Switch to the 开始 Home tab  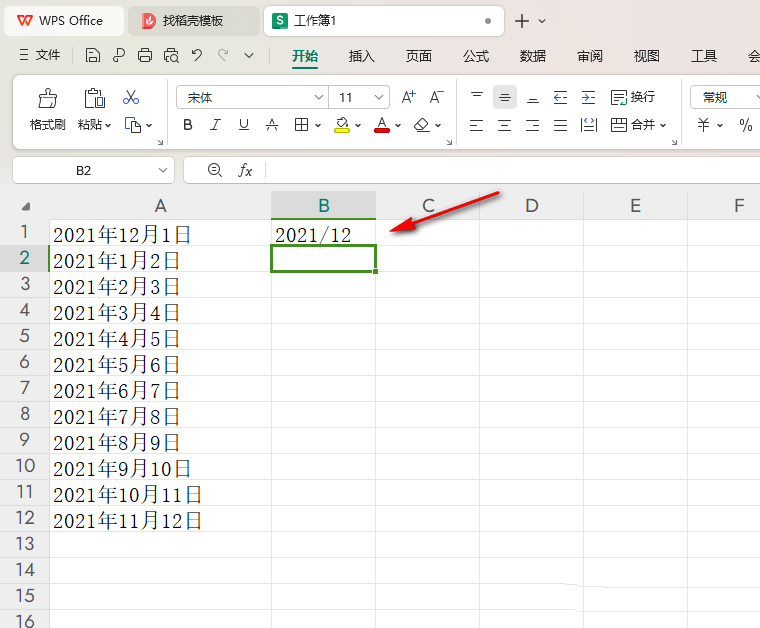point(305,56)
